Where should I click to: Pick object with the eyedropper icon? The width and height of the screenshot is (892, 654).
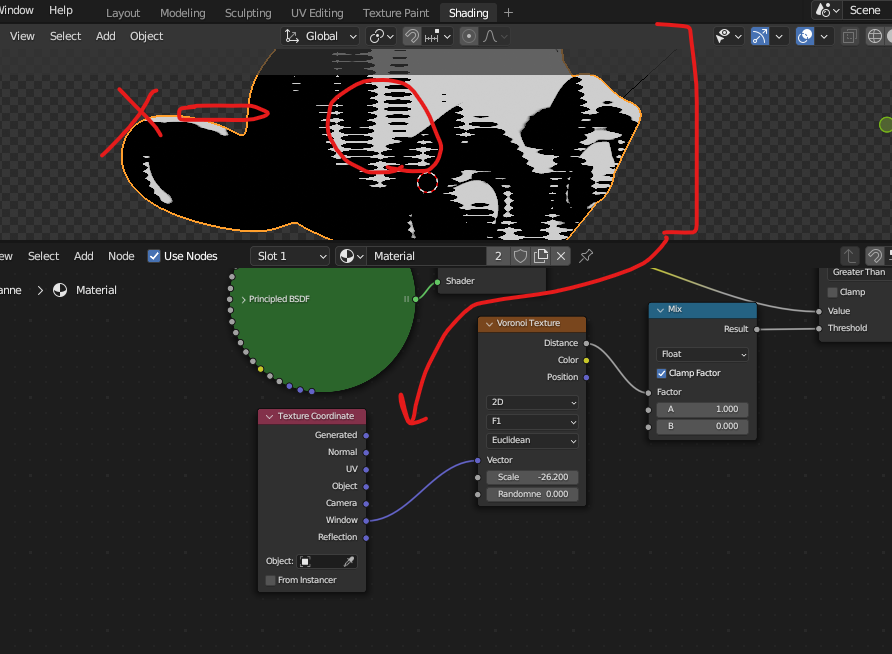349,562
